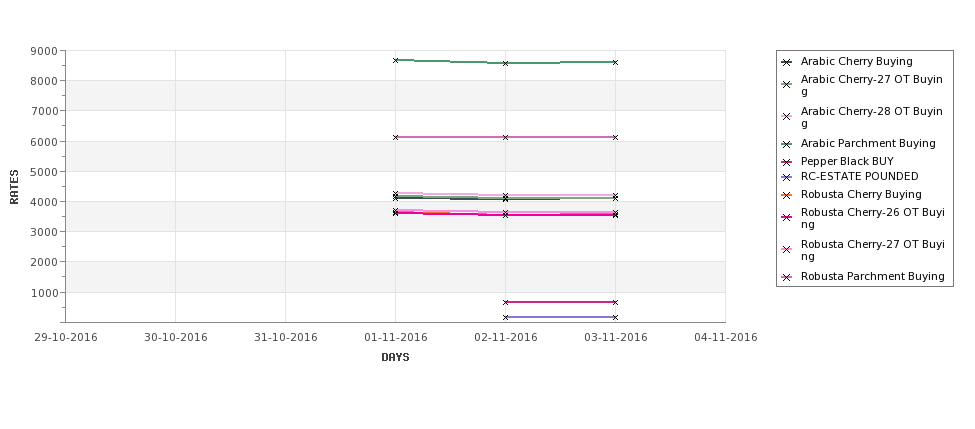Select the Robusta Cherry-26 OT Buying legend label
975x429 pixels.
click(872, 218)
